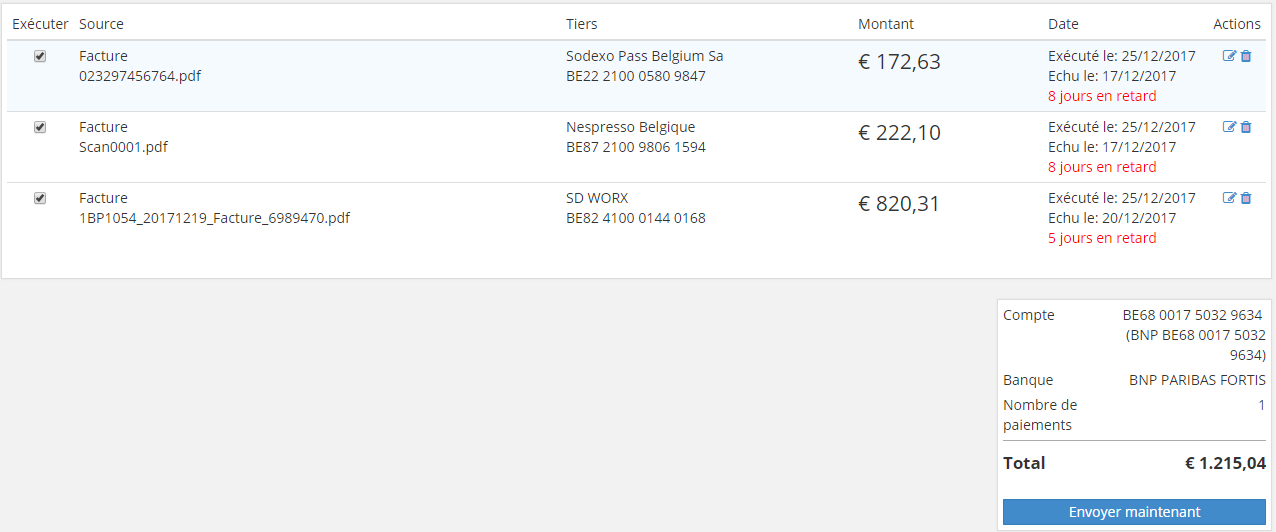1276x532 pixels.
Task: Delete the Nespresso Belgique payment
Action: coord(1246,127)
